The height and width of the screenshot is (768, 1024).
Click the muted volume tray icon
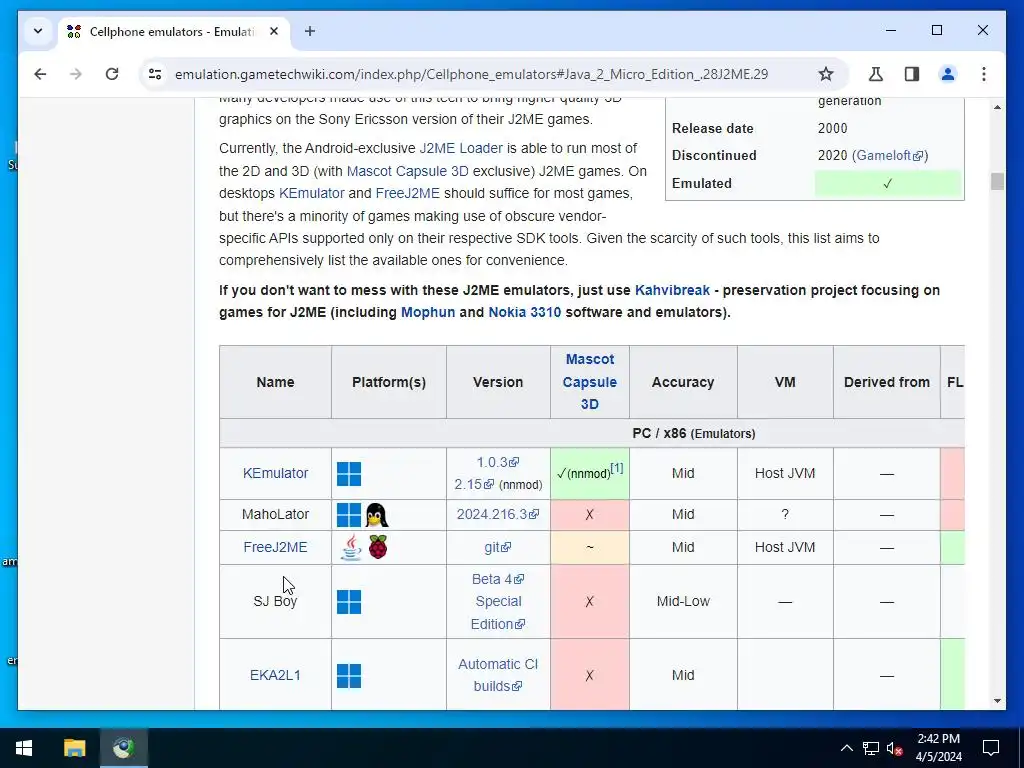(894, 748)
